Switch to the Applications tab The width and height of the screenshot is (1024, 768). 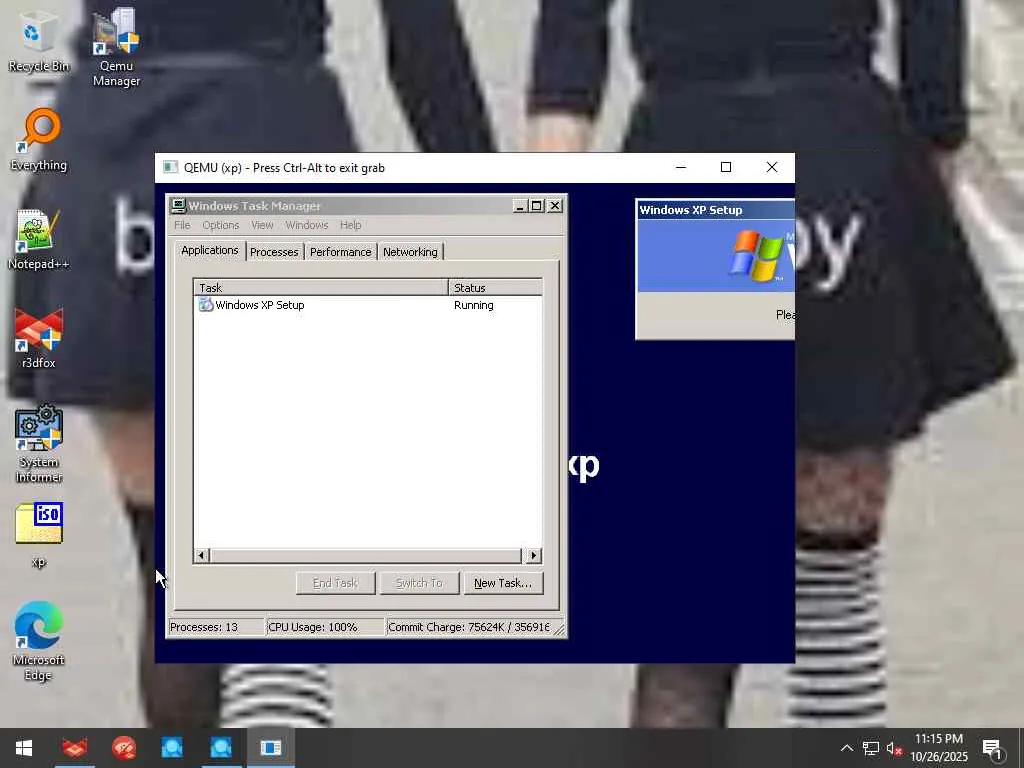tap(210, 250)
